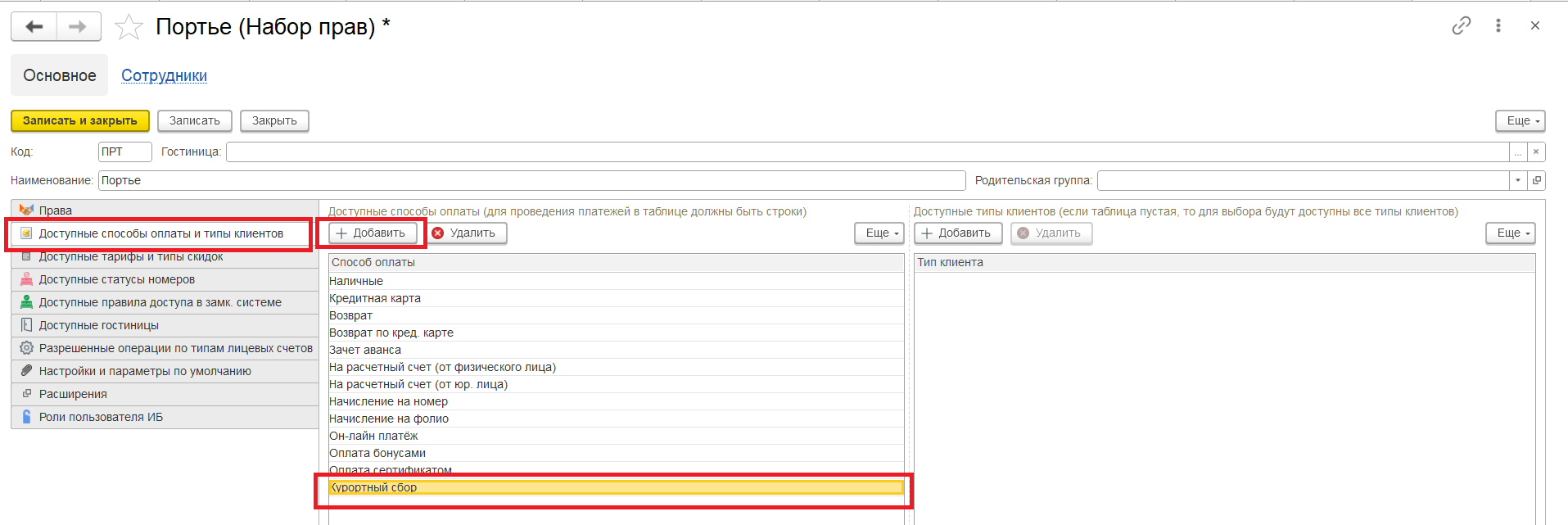Select Доступные статусы номеров section

point(165,279)
